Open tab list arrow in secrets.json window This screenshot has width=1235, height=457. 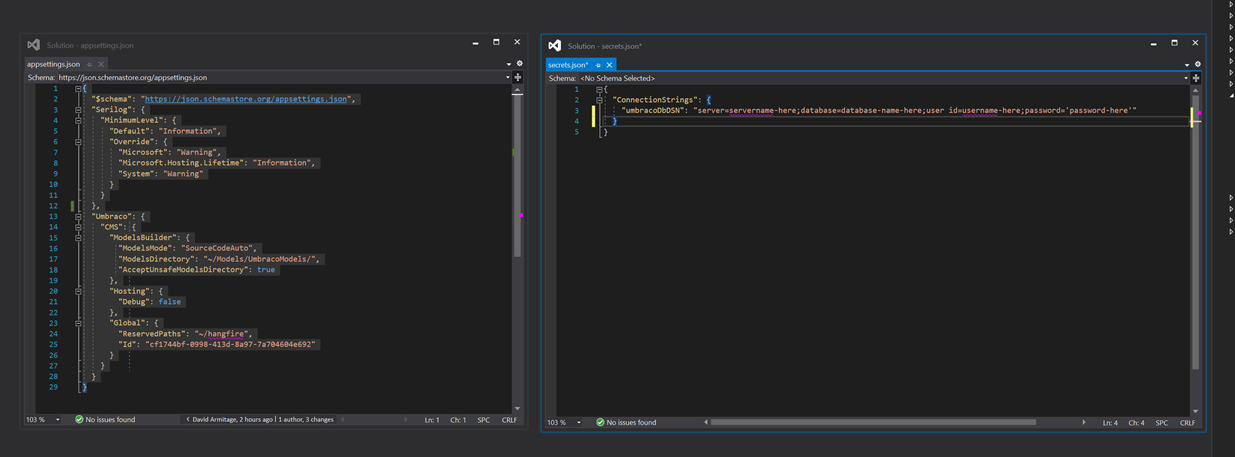(x=1187, y=65)
